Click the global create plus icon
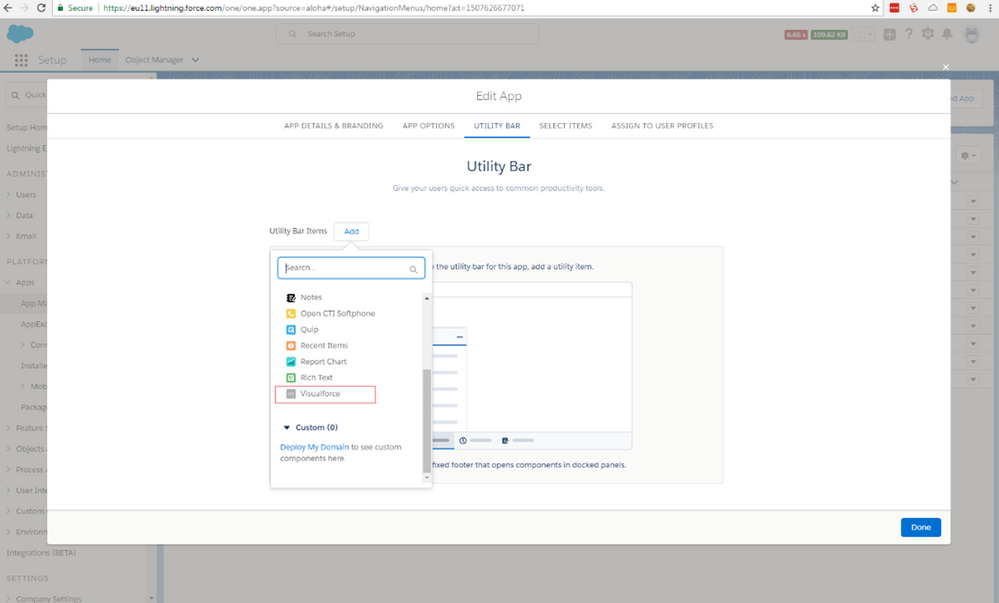The width and height of the screenshot is (999, 603). click(x=889, y=34)
